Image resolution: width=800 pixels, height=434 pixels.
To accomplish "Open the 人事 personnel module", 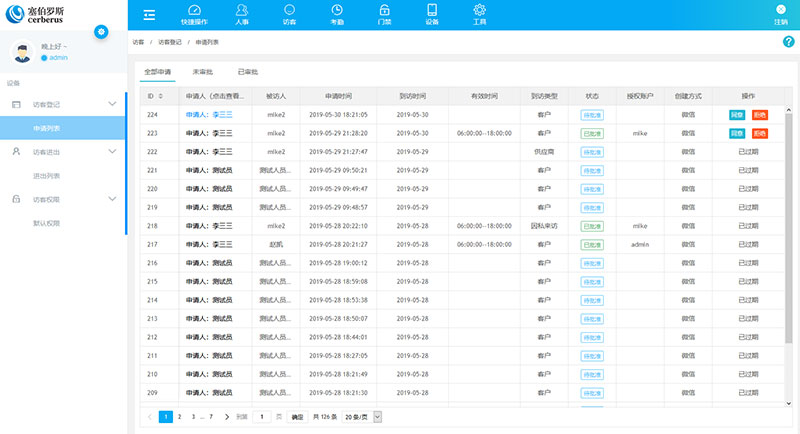I will click(243, 14).
